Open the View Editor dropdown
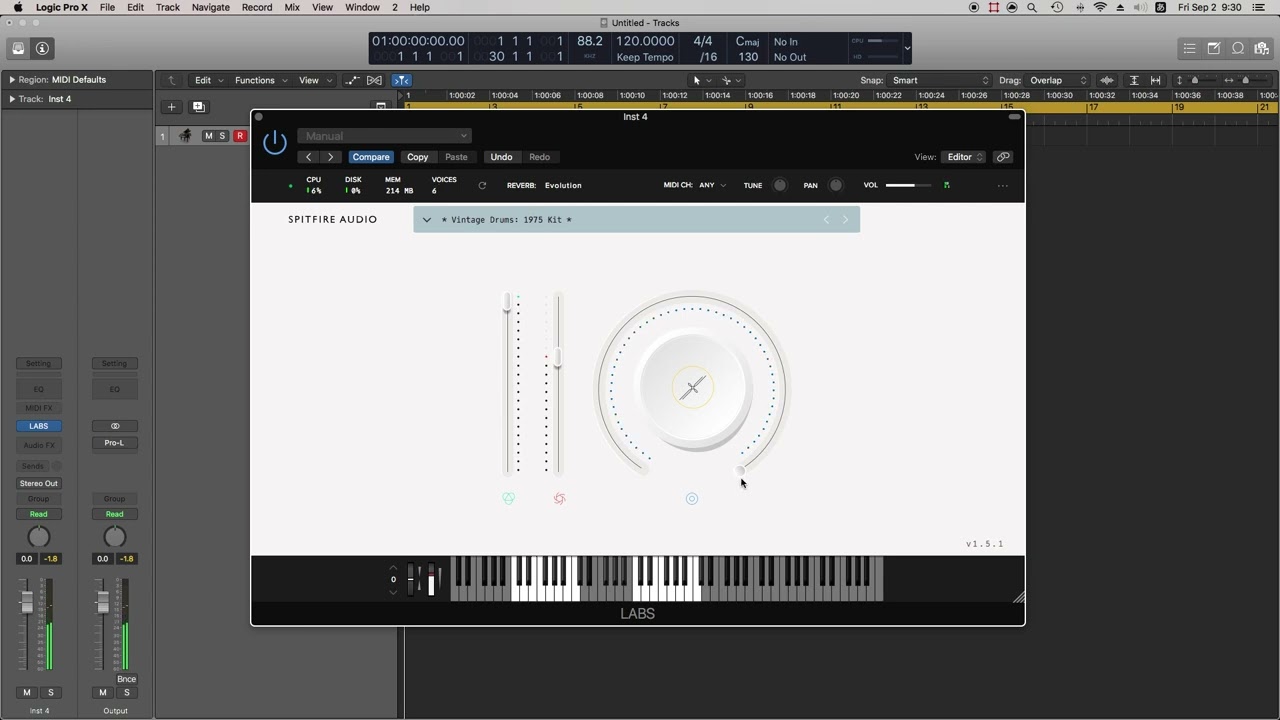The width and height of the screenshot is (1280, 720). [x=965, y=157]
